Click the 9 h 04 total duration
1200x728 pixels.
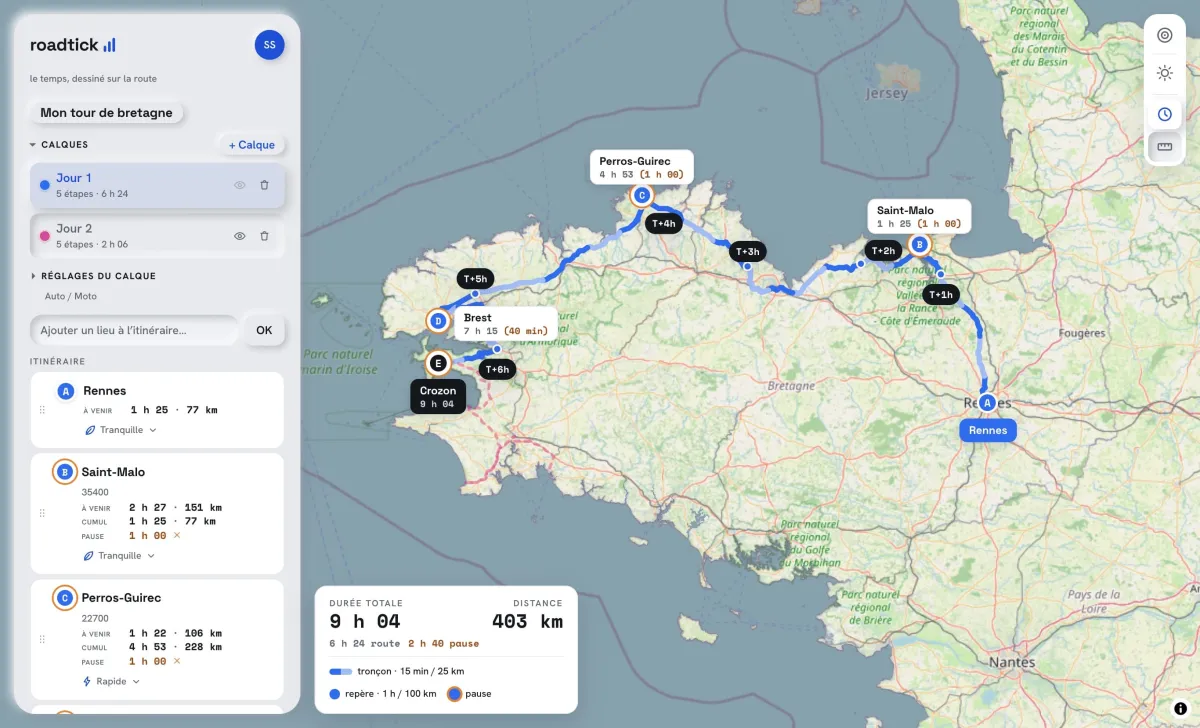pyautogui.click(x=365, y=622)
